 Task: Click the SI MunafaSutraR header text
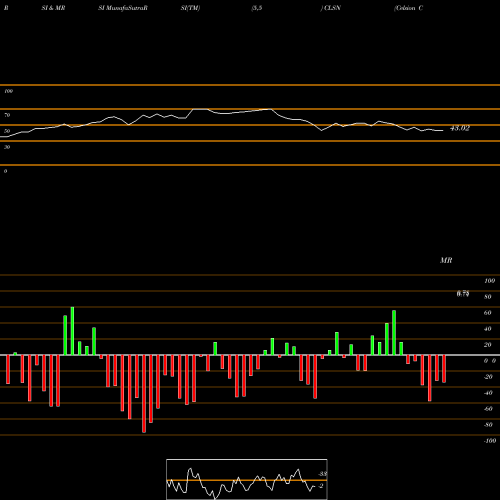pos(123,8)
